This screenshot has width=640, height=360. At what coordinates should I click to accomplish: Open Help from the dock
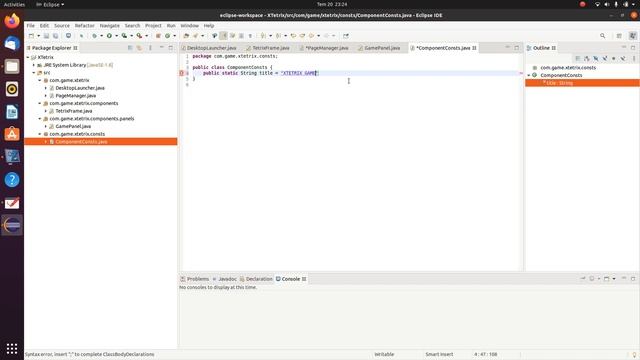tap(12, 179)
